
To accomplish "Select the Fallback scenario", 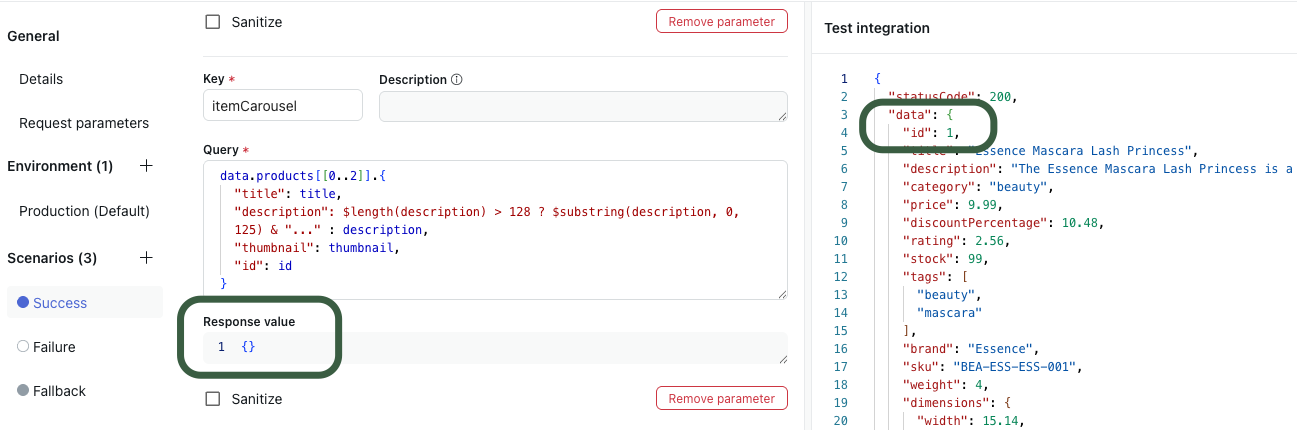I will point(59,391).
